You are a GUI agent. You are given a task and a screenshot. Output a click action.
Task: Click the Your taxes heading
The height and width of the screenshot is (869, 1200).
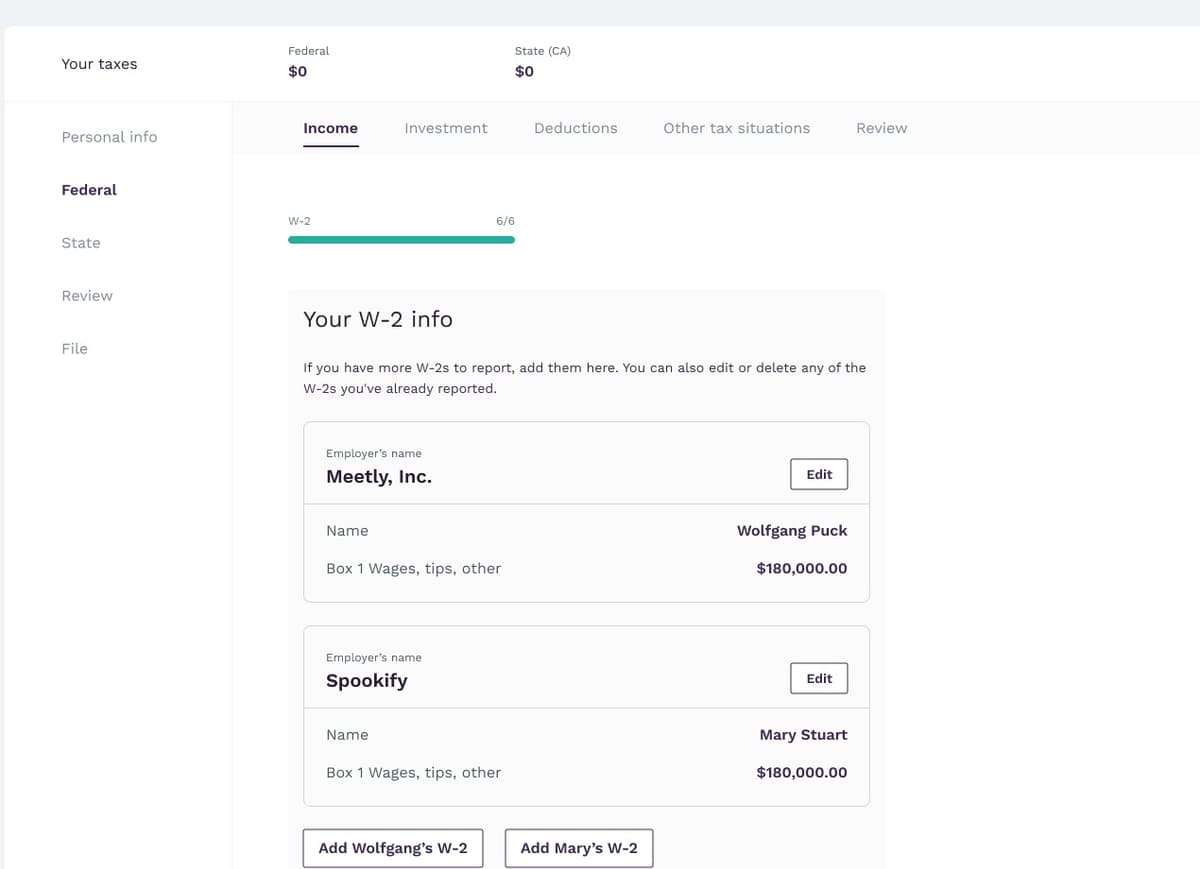[99, 63]
